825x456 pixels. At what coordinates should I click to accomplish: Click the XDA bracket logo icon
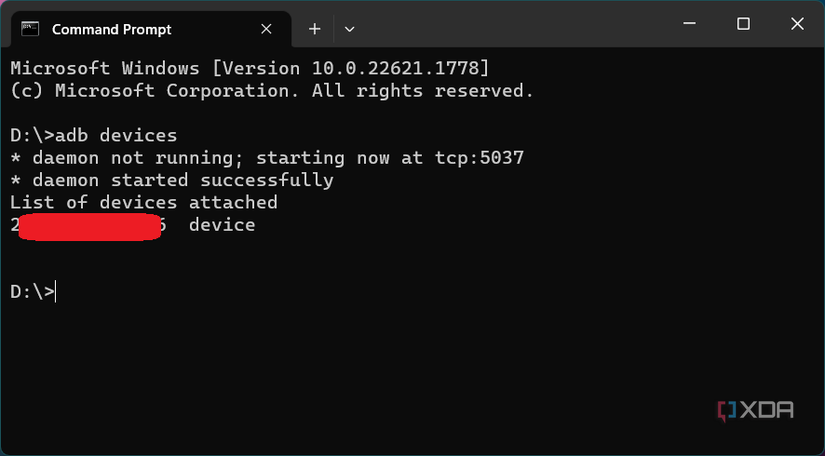click(727, 411)
